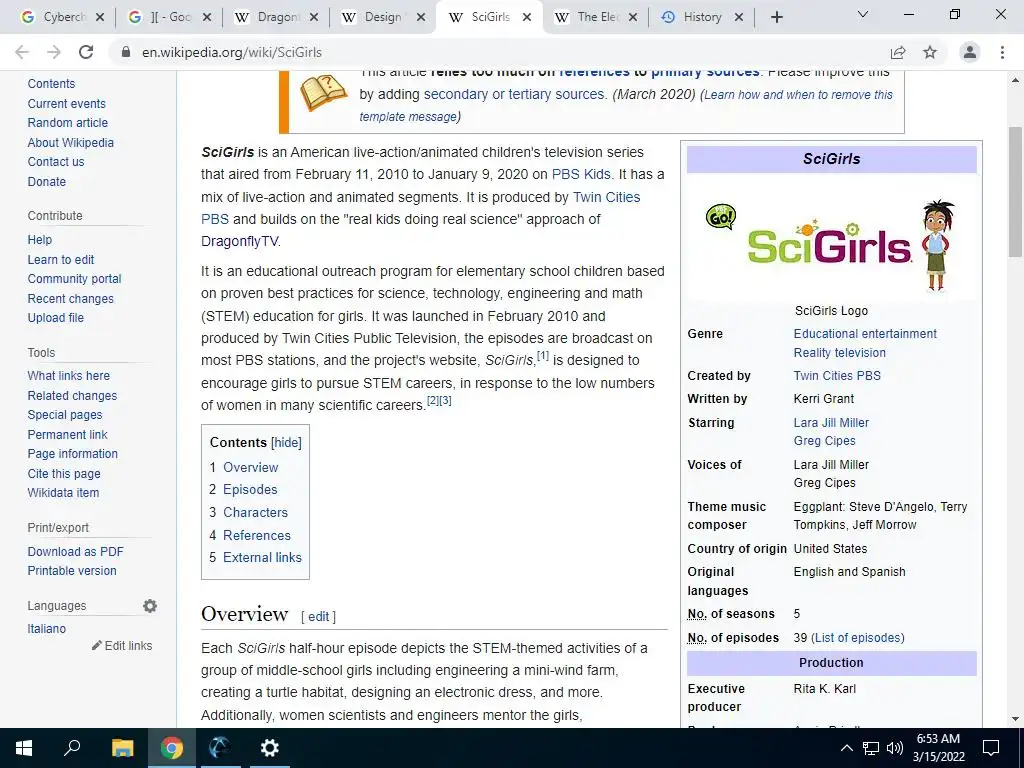
Task: Reload the SciGirls page
Action: coord(86,52)
